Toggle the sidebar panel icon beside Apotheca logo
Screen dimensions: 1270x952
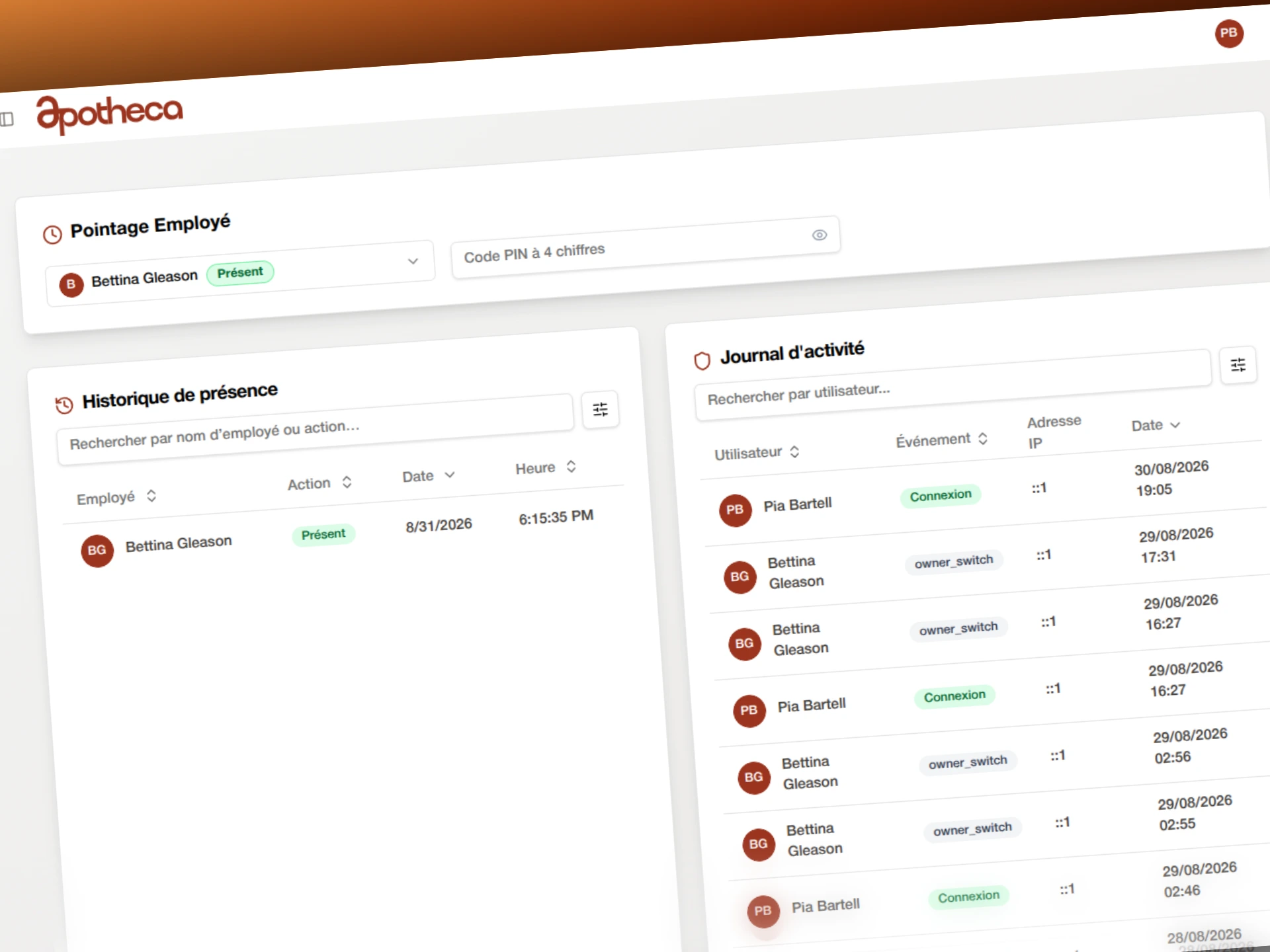tap(7, 120)
